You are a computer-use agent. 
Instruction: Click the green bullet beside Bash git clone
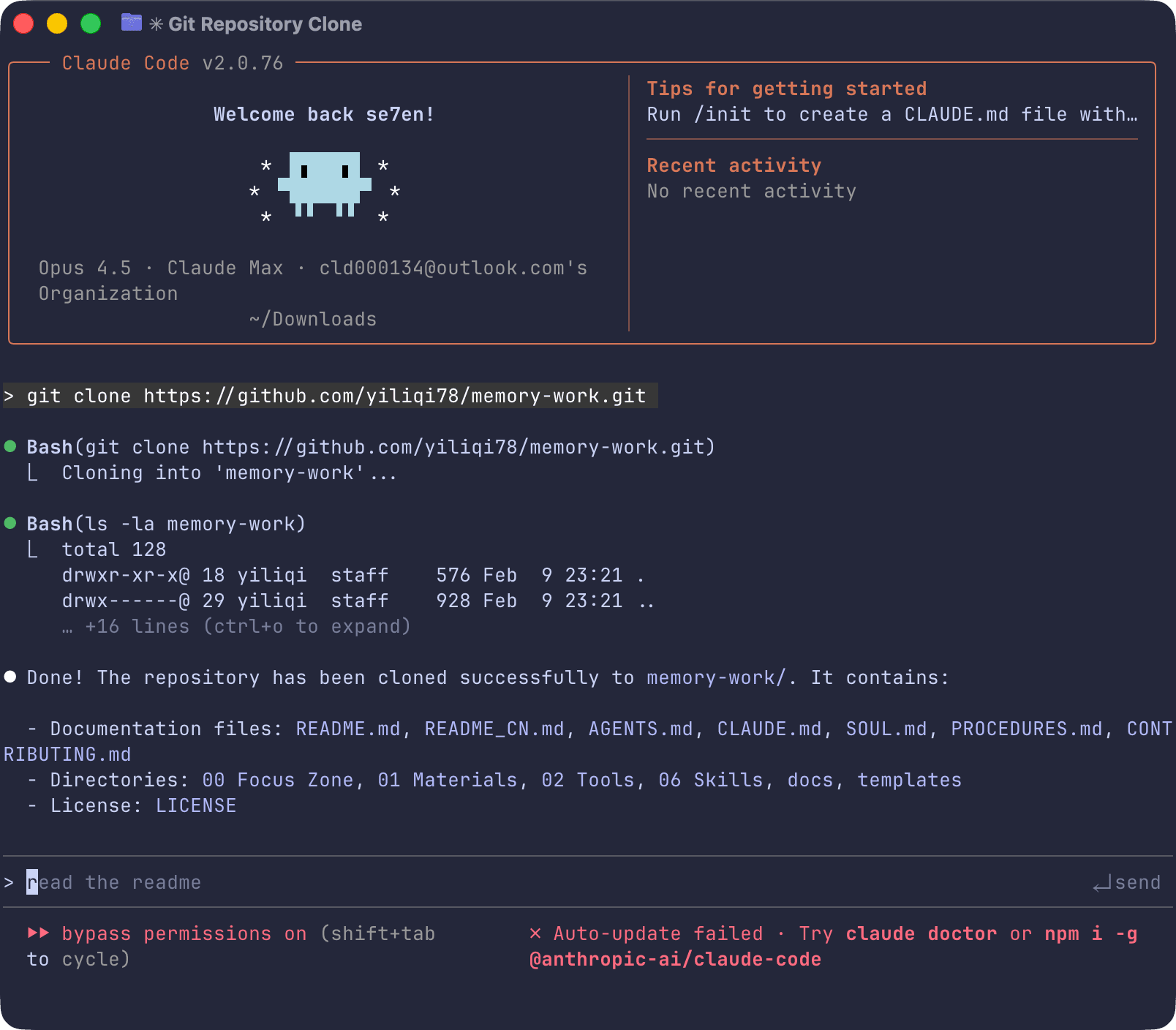click(10, 446)
